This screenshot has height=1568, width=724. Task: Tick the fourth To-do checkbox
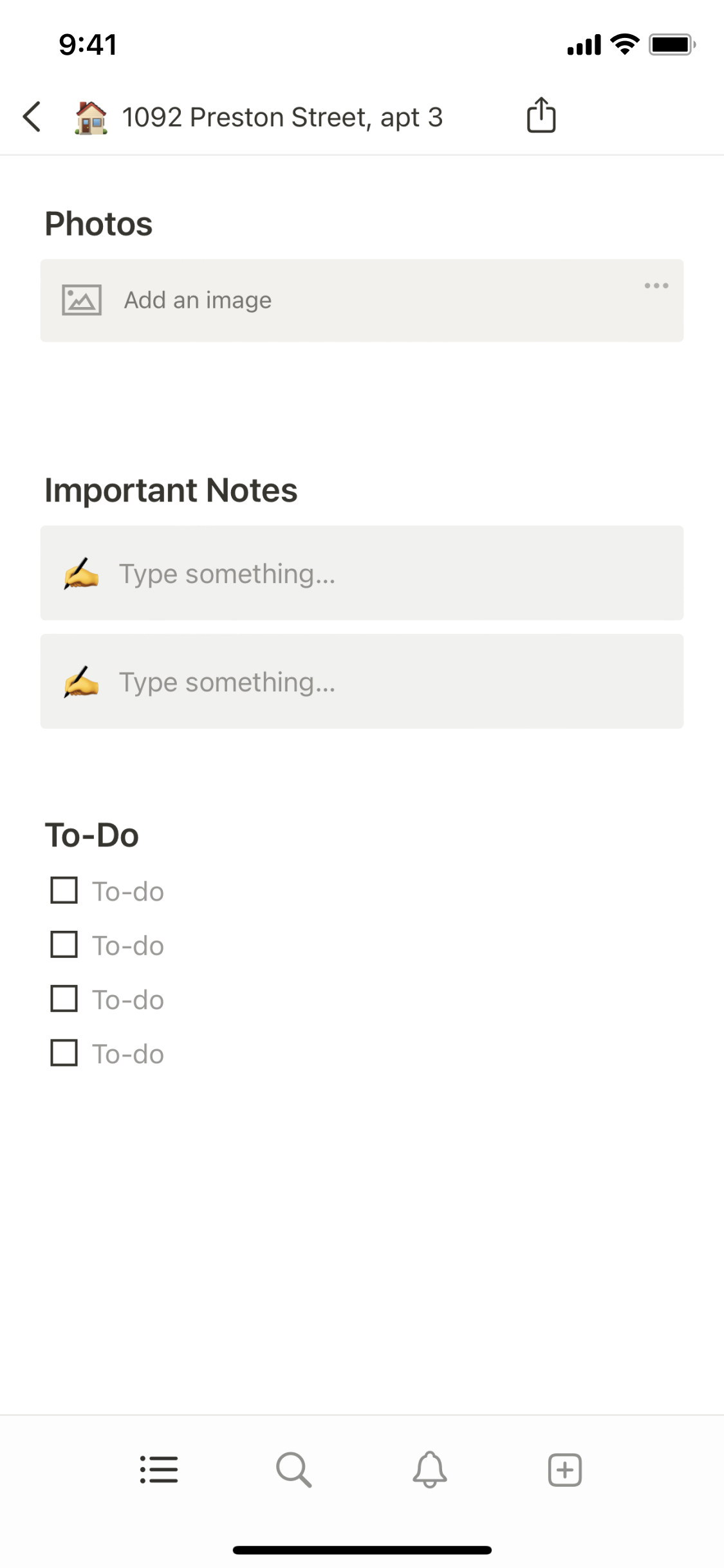point(64,1053)
